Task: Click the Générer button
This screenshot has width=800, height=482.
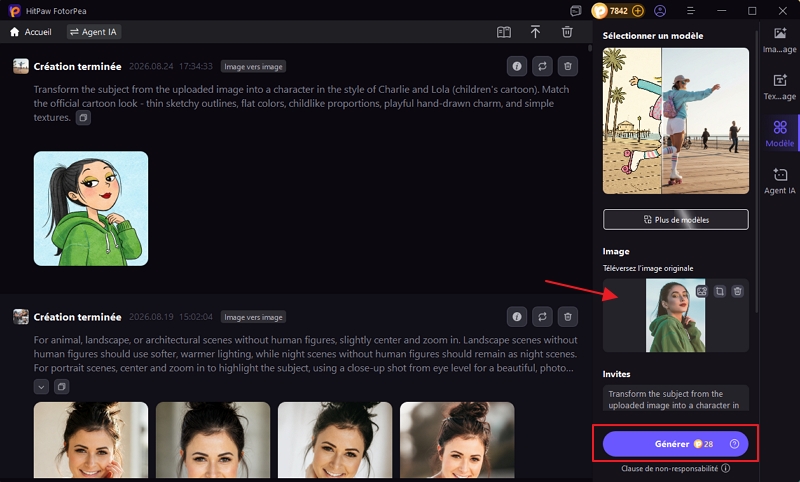Action: pyautogui.click(x=676, y=444)
